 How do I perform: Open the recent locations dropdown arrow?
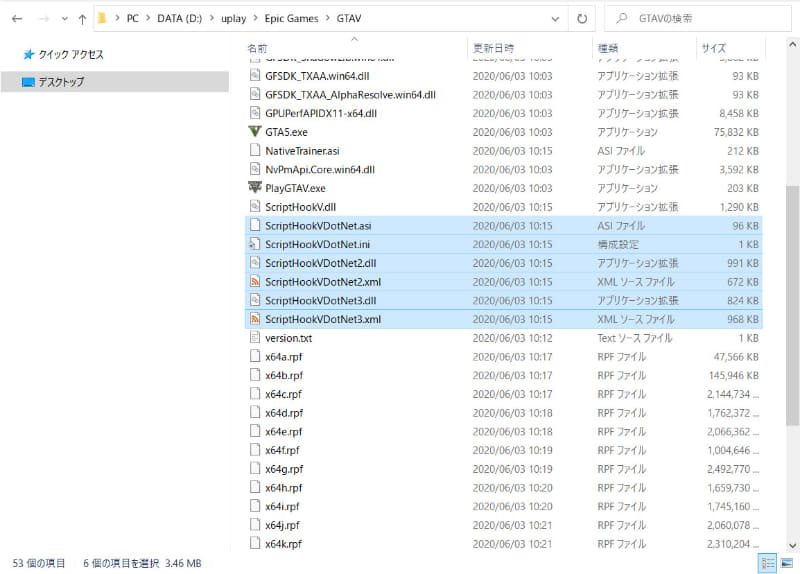coord(64,19)
